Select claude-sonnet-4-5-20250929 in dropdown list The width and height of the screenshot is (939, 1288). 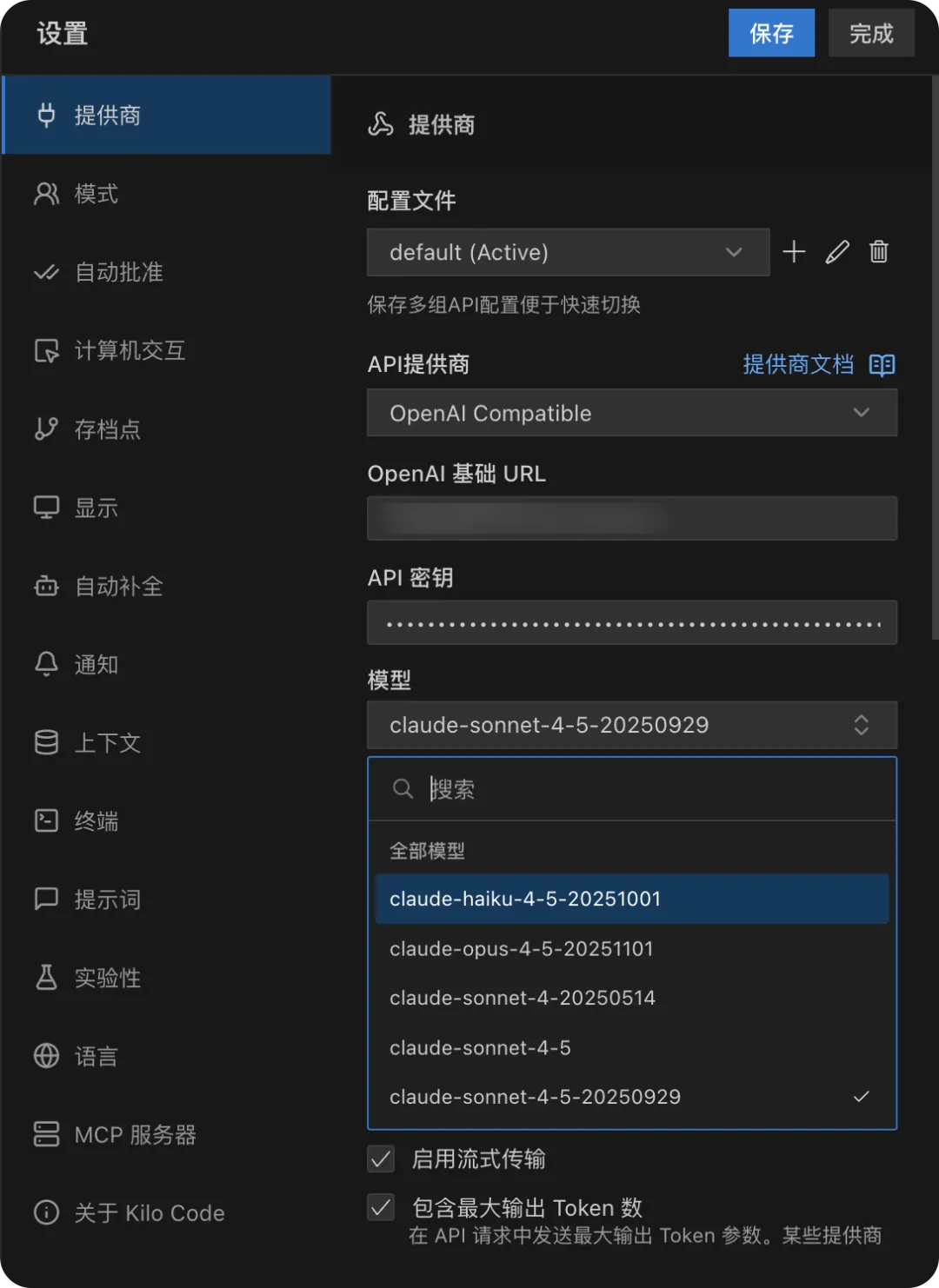[632, 1097]
